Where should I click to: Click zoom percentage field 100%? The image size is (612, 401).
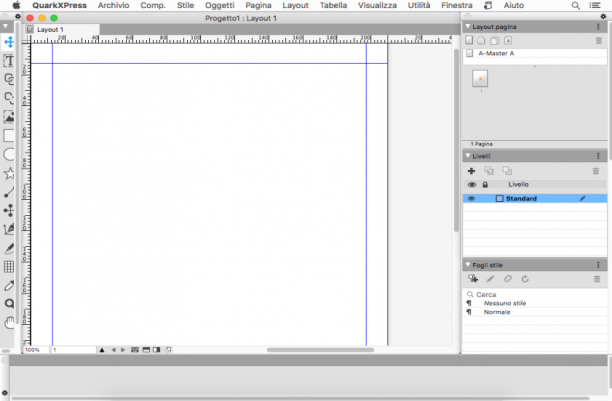click(36, 350)
